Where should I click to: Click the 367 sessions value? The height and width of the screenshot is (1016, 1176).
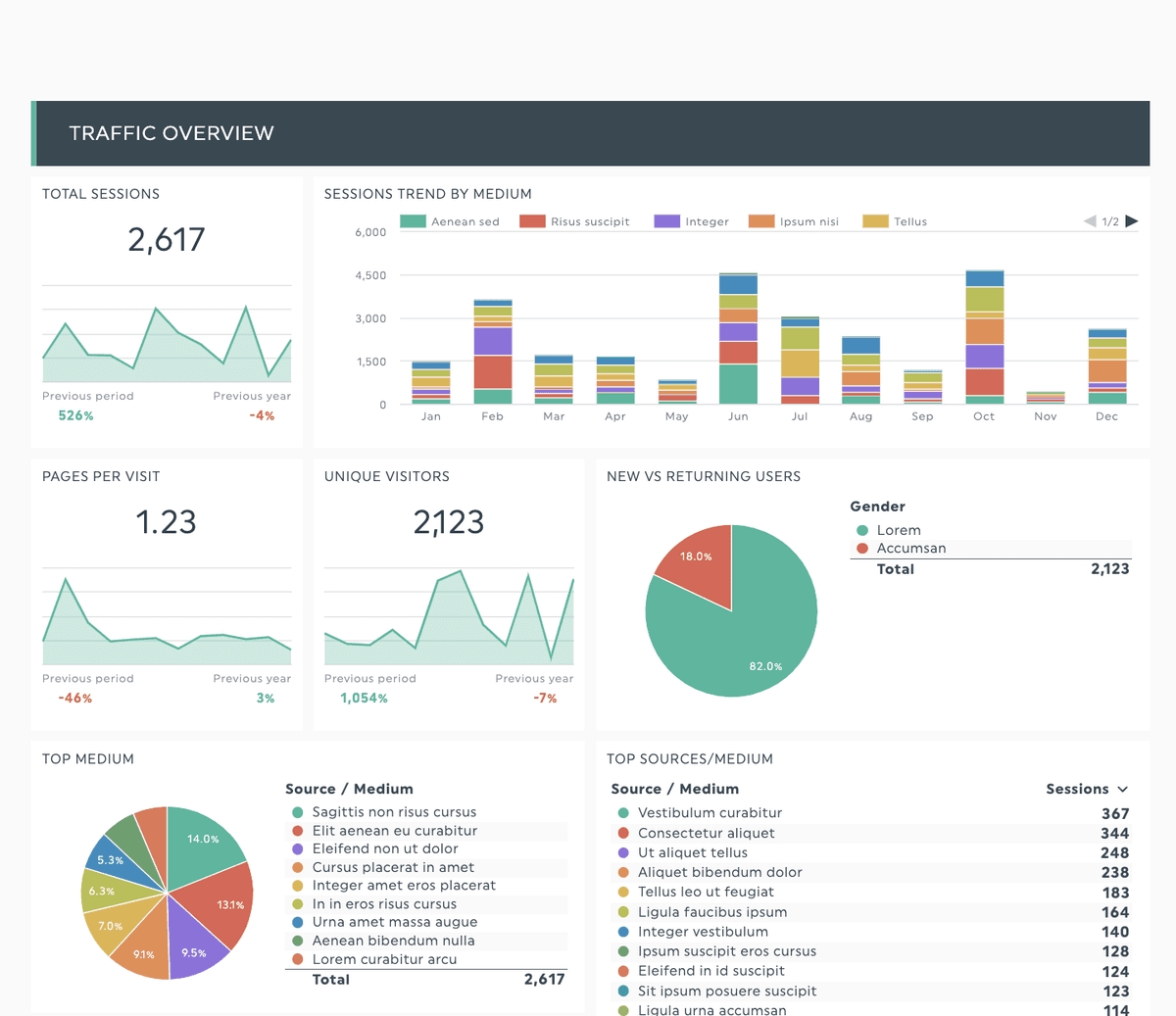pyautogui.click(x=1115, y=814)
